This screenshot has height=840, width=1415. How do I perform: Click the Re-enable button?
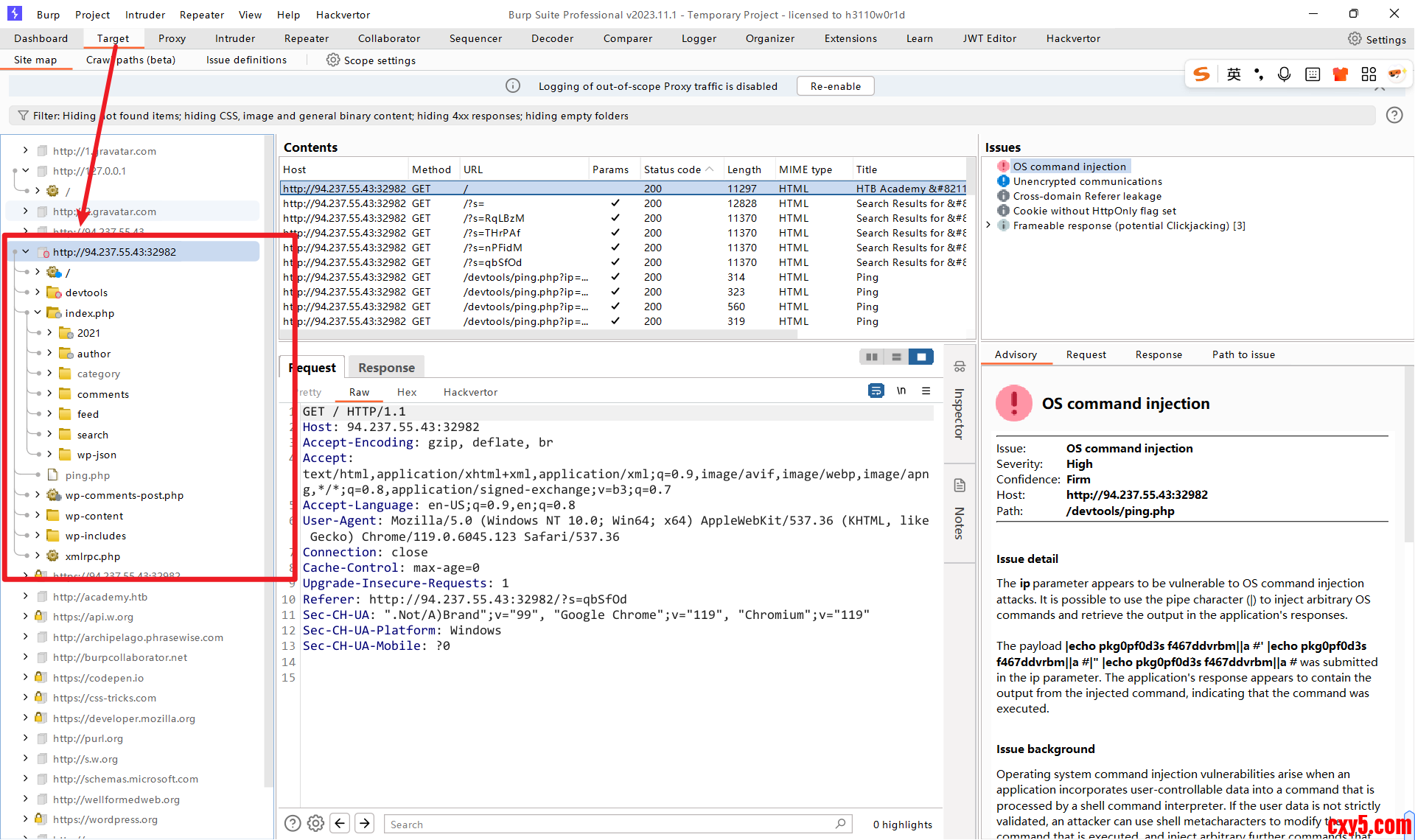click(x=835, y=86)
